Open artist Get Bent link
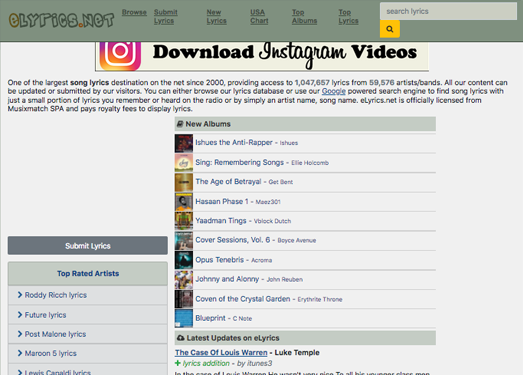 pos(281,182)
